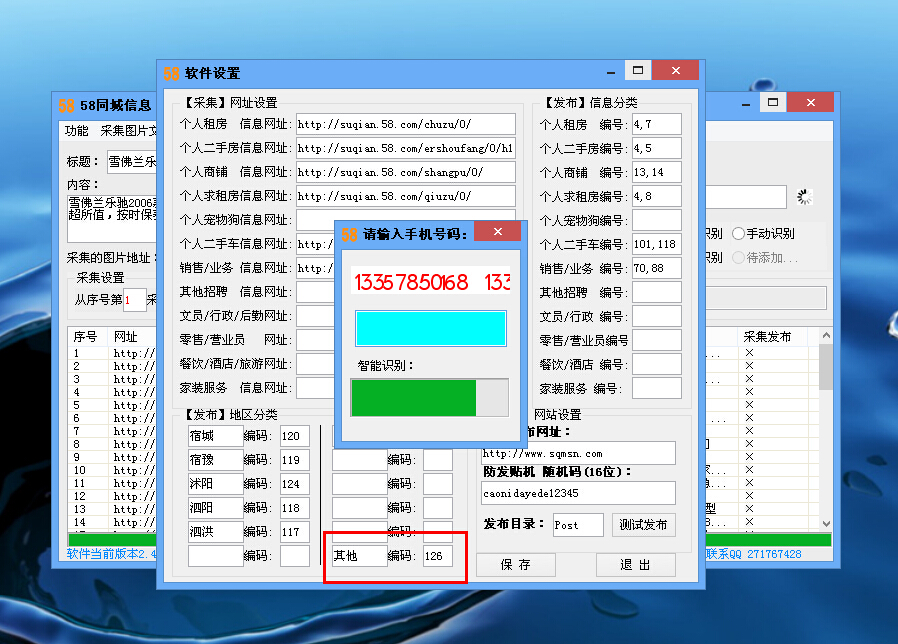Open the 采集图片 menu
Image resolution: width=898 pixels, height=644 pixels.
(x=128, y=131)
